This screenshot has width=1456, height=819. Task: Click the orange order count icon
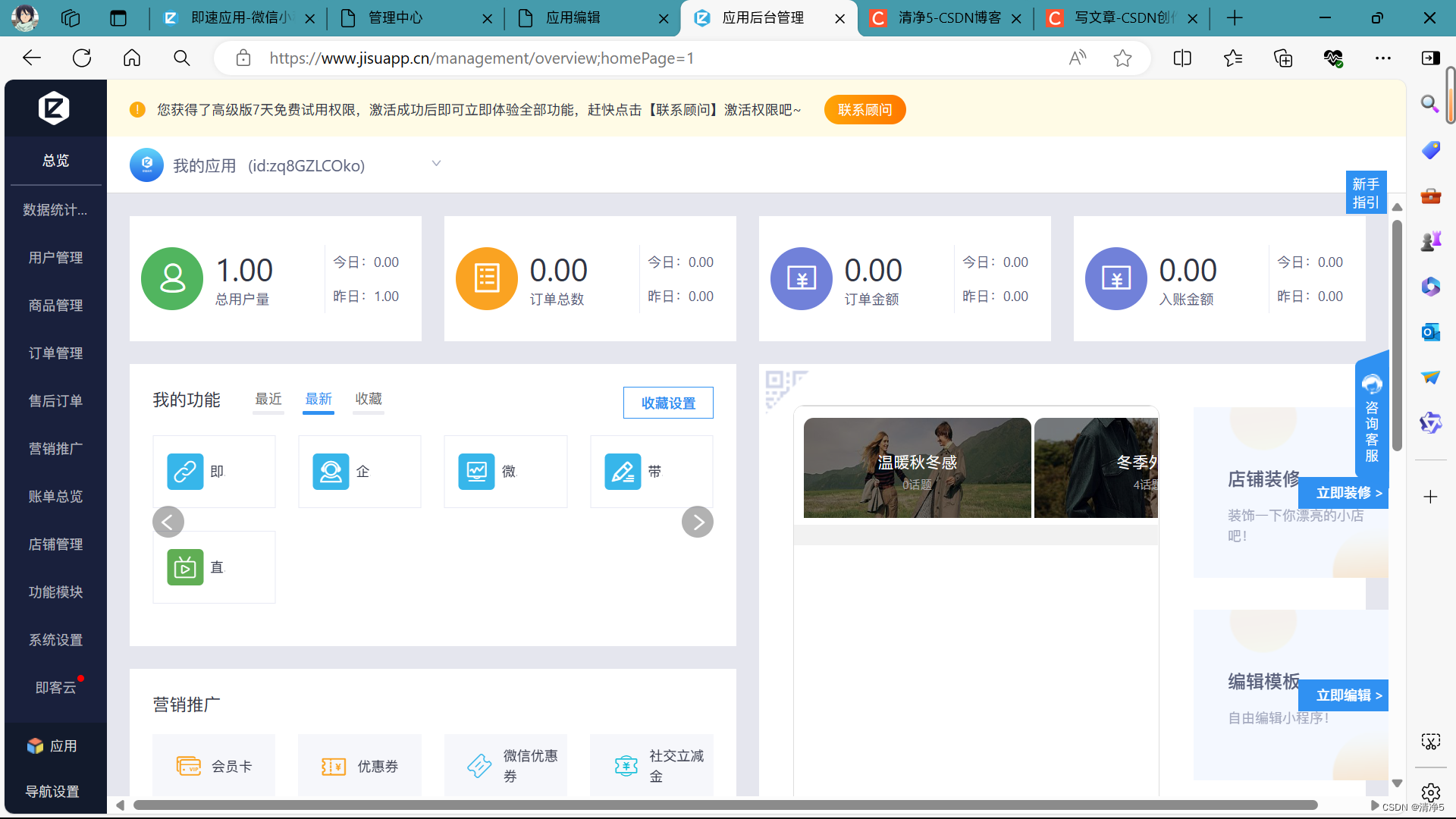pos(486,278)
